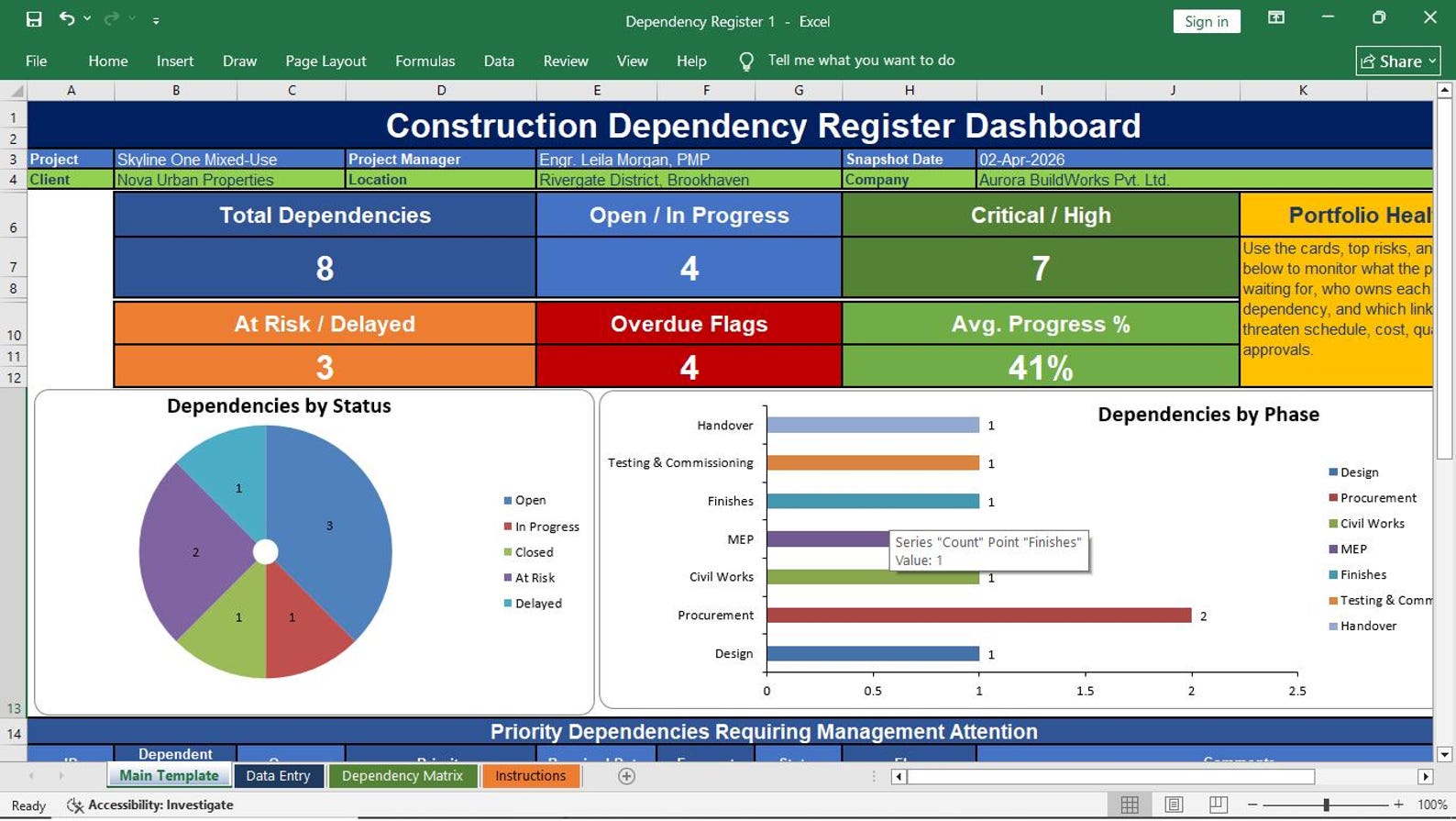Switch to Page Break Preview icon
The image size is (1456, 821).
pos(1219,804)
